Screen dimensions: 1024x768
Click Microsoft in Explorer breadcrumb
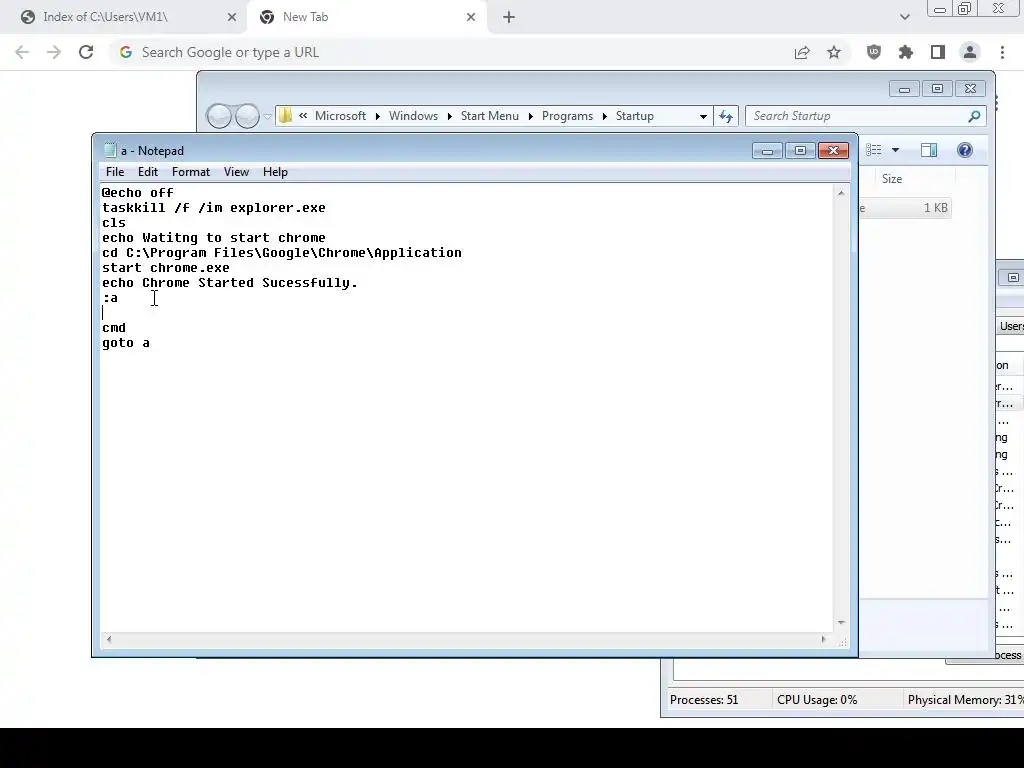pyautogui.click(x=340, y=116)
